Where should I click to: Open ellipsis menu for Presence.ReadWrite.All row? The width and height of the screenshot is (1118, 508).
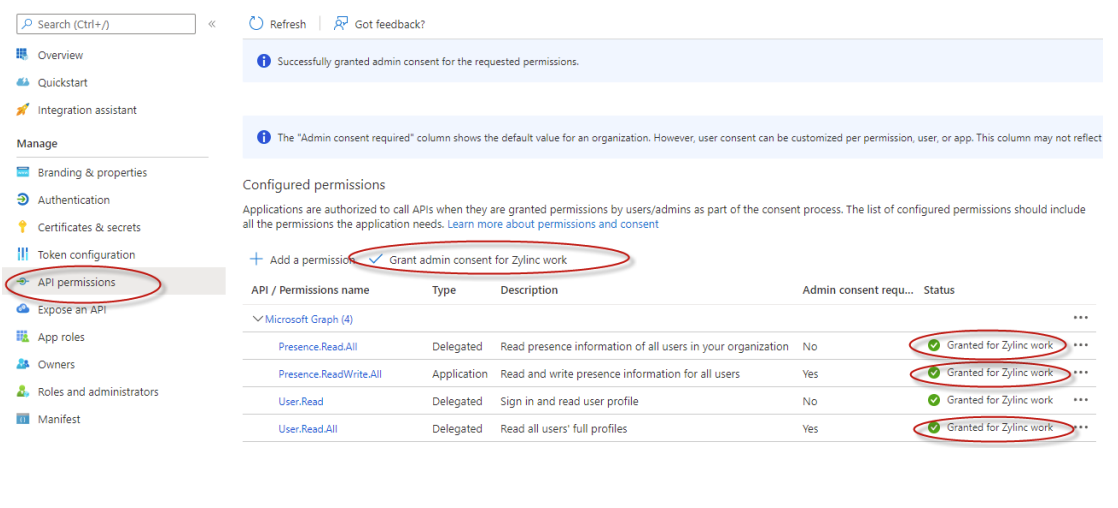1080,372
